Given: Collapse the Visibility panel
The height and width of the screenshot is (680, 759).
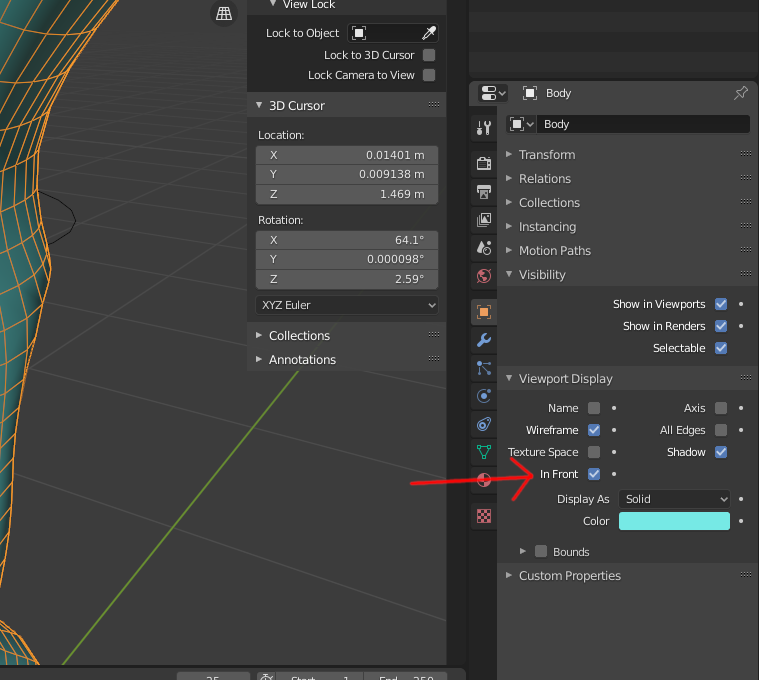Looking at the screenshot, I should 509,274.
